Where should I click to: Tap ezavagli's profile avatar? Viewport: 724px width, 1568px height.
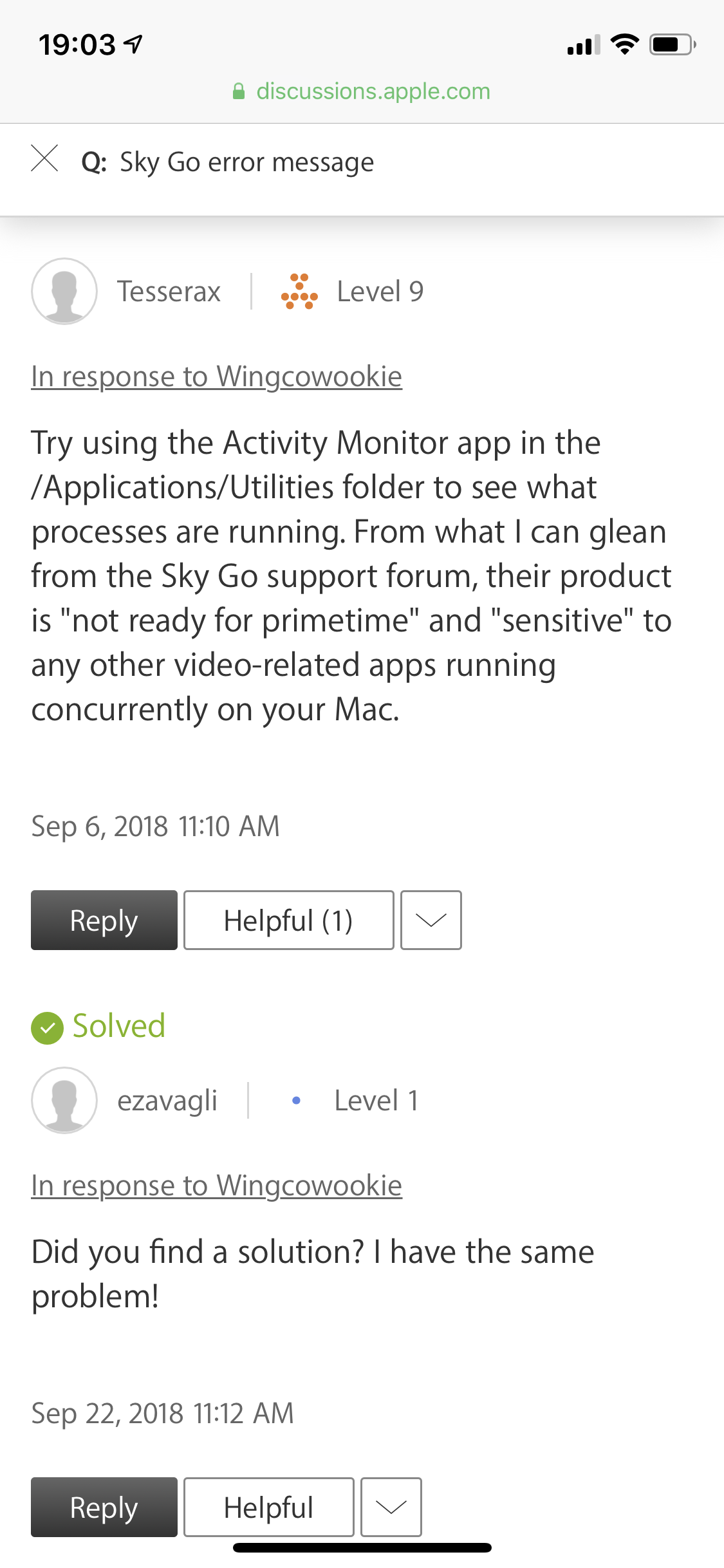[64, 1100]
